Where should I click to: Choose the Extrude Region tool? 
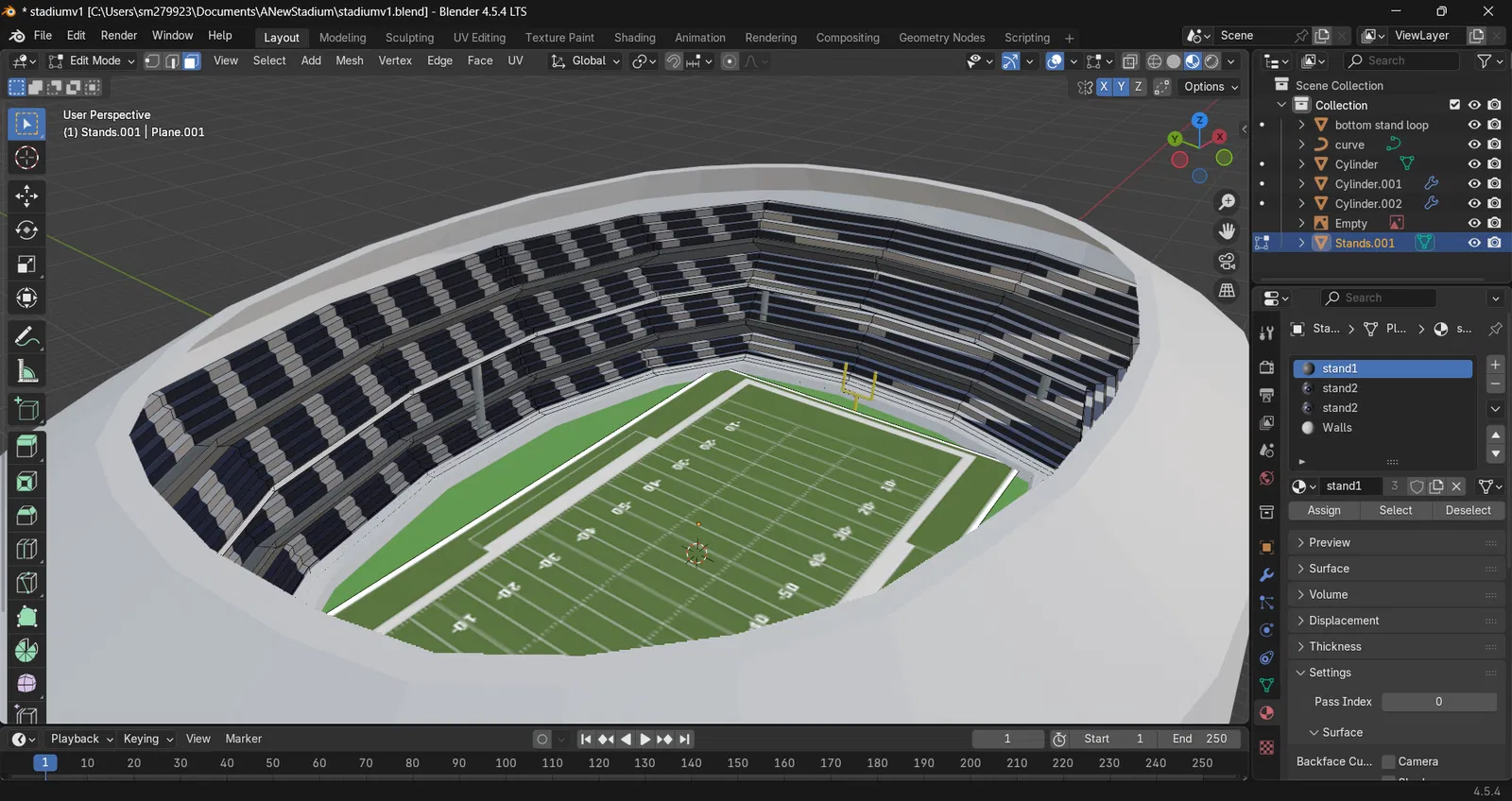(x=26, y=446)
